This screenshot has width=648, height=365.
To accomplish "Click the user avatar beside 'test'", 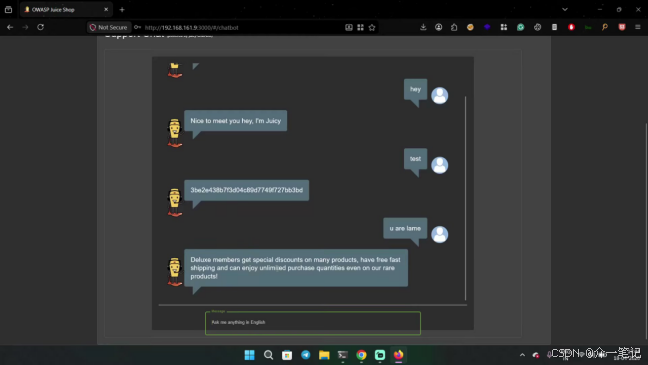I will [x=440, y=165].
